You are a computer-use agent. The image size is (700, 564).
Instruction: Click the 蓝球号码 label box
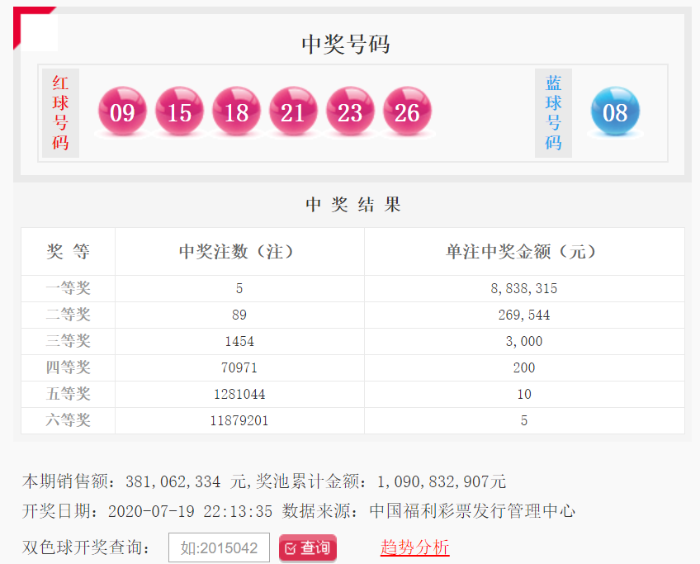[553, 113]
